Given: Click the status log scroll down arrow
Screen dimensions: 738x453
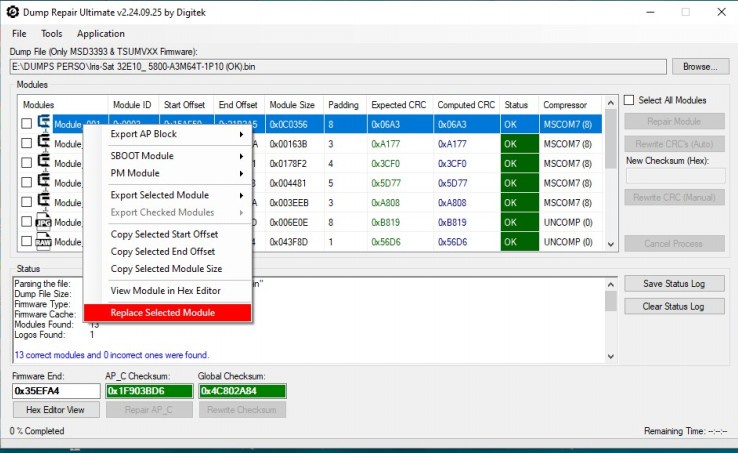Looking at the screenshot, I should [610, 356].
